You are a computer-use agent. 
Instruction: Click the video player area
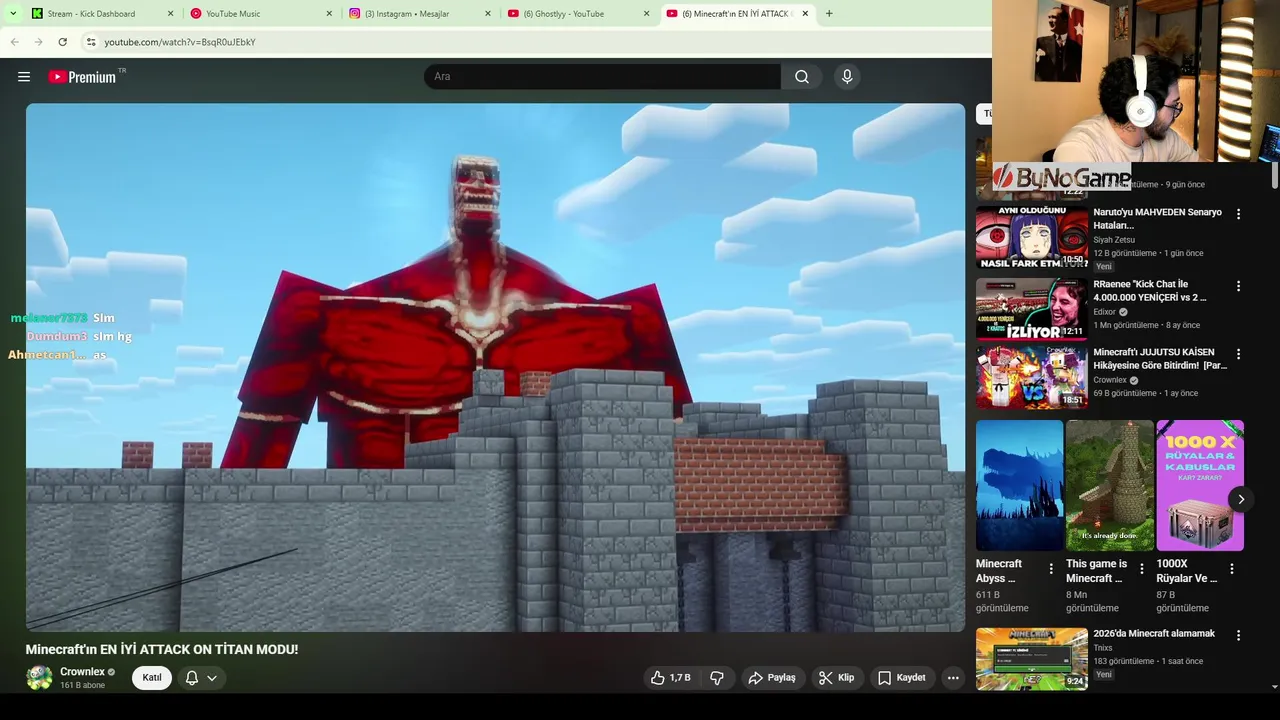(495, 367)
